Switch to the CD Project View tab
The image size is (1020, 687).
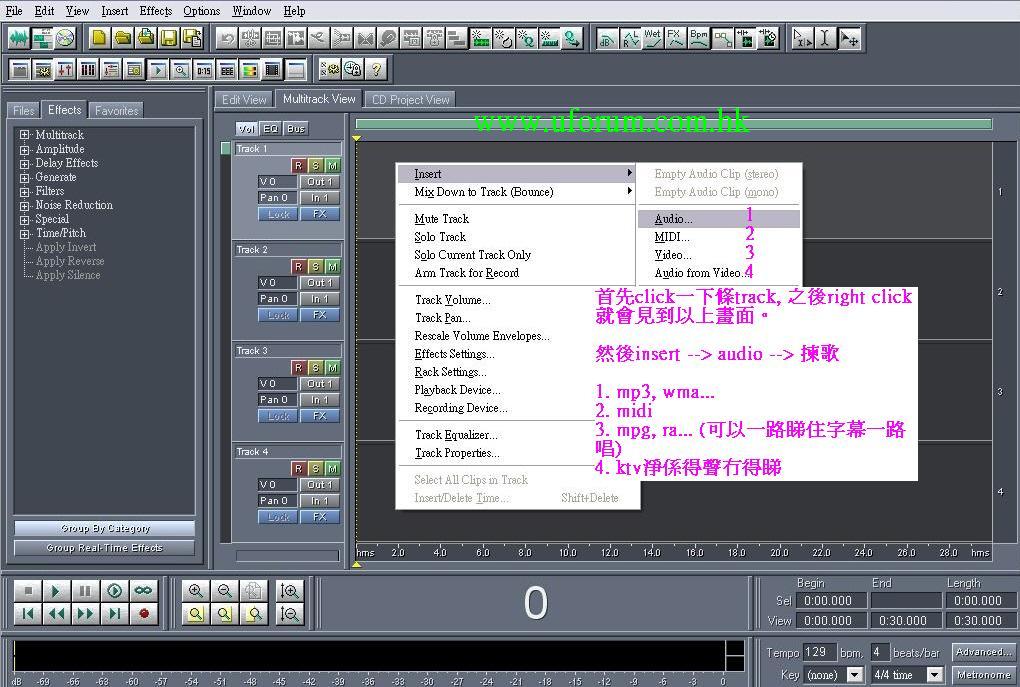tap(410, 100)
